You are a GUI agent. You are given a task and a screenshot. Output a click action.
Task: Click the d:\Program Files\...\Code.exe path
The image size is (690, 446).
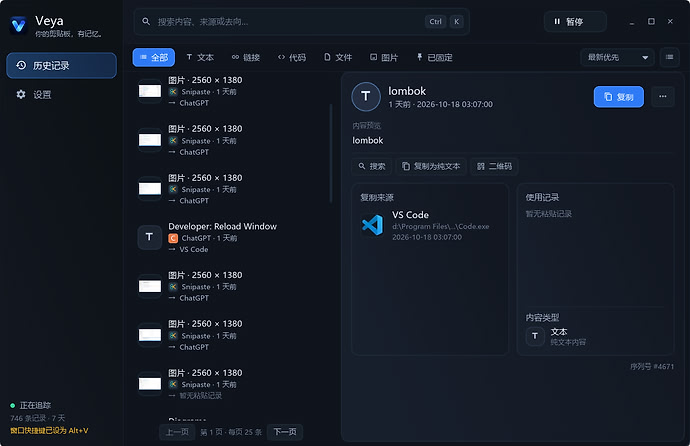click(440, 227)
